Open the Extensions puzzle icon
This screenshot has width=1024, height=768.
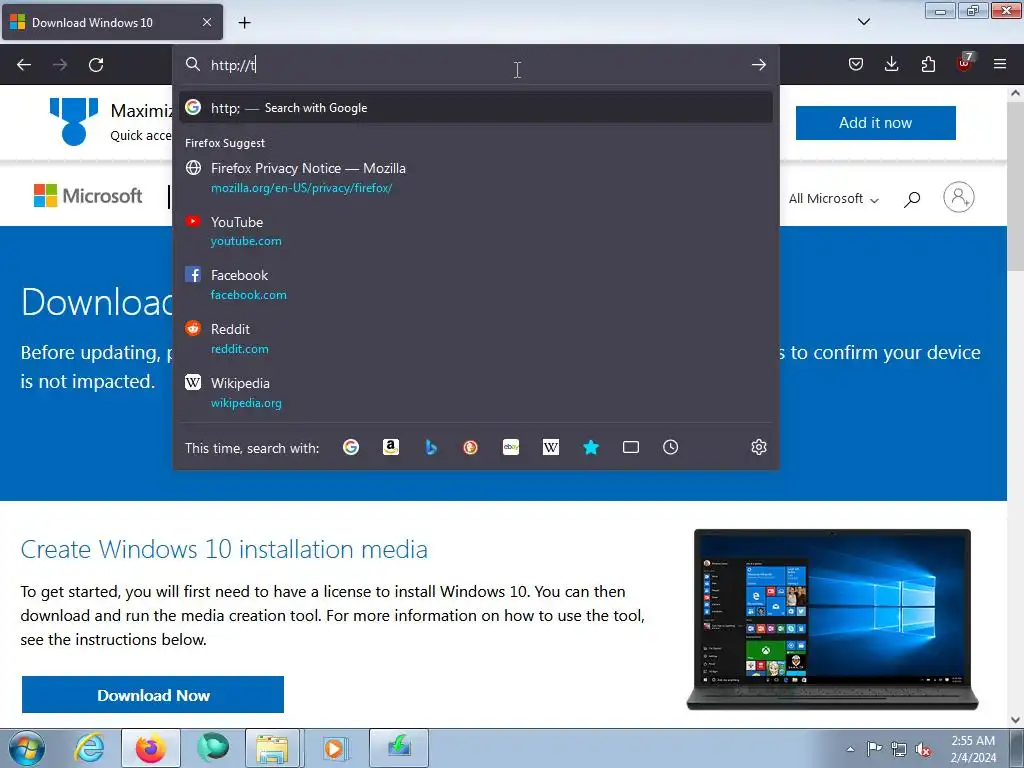click(928, 64)
